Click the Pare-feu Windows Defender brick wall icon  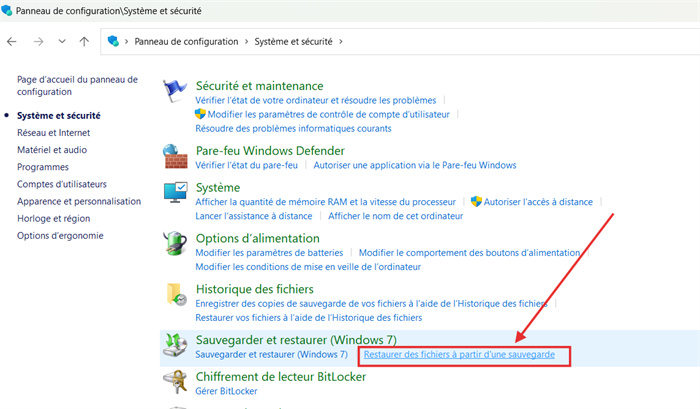(x=175, y=156)
